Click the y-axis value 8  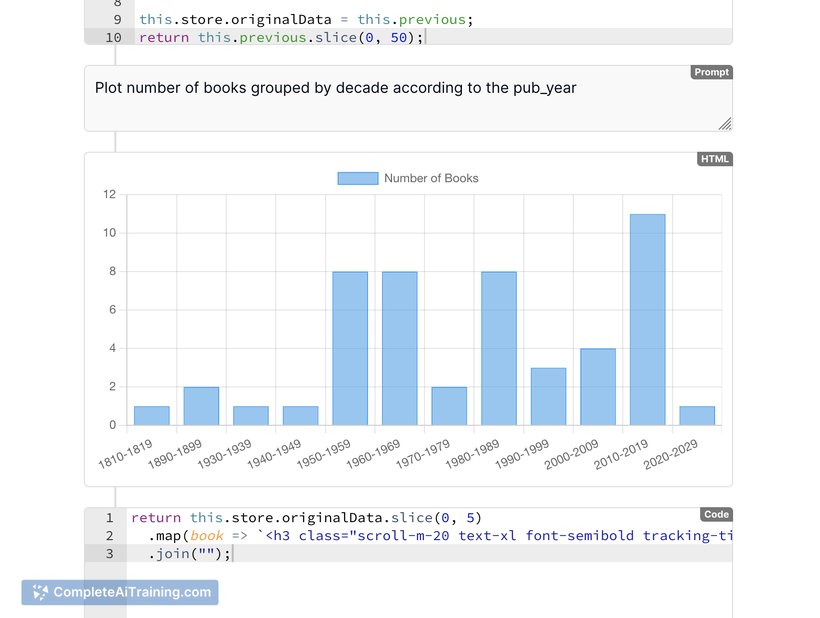click(112, 271)
